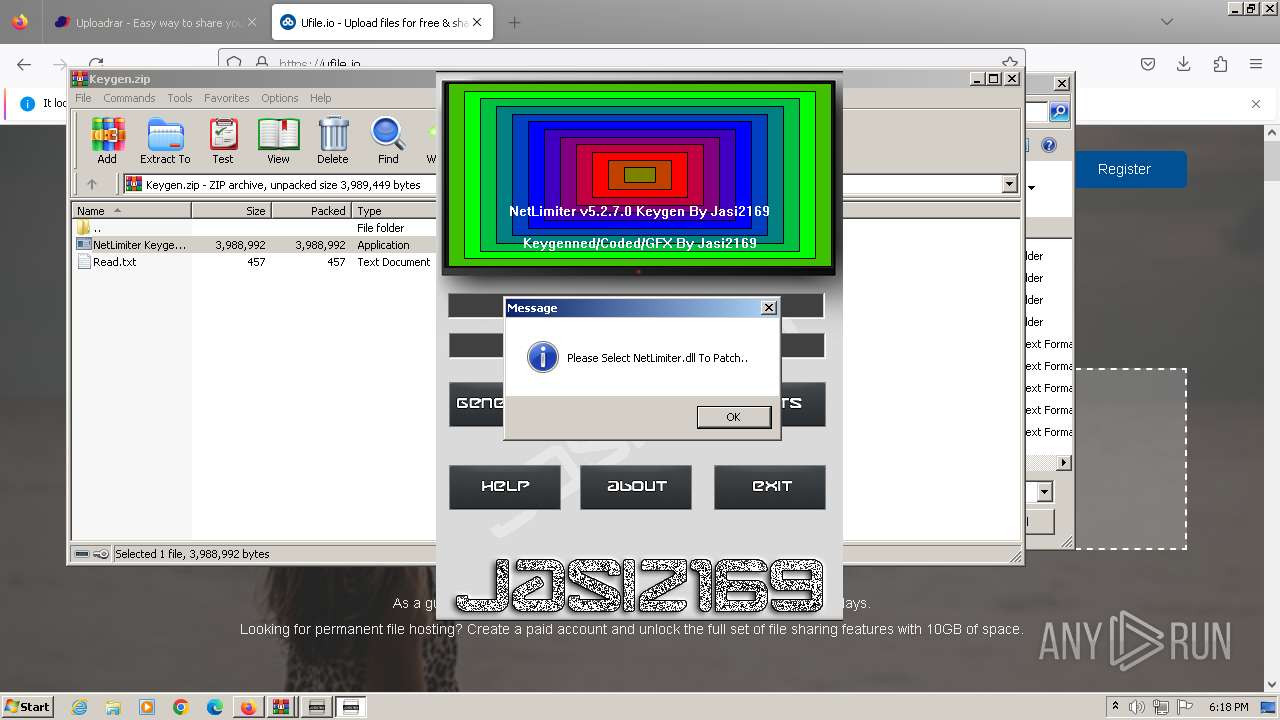
Task: Open Firefox extensions puzzle icon
Action: click(1220, 64)
